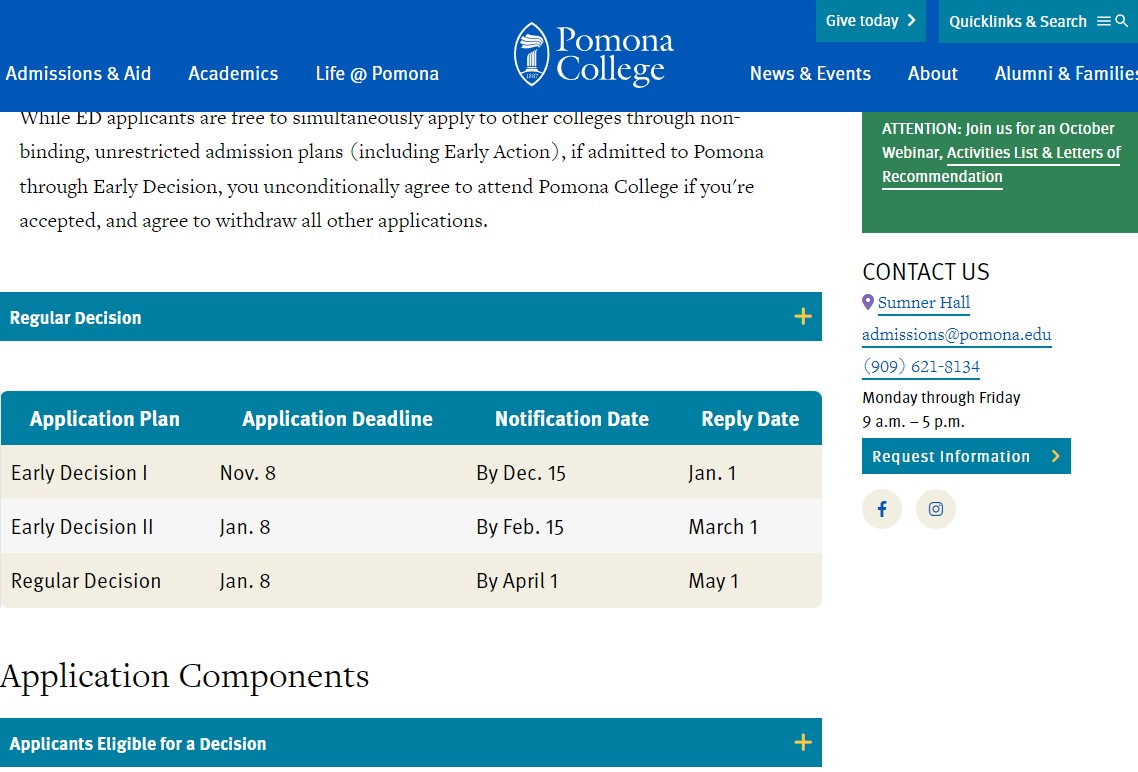Click the Pomona College logo
1138x772 pixels.
pyautogui.click(x=594, y=54)
